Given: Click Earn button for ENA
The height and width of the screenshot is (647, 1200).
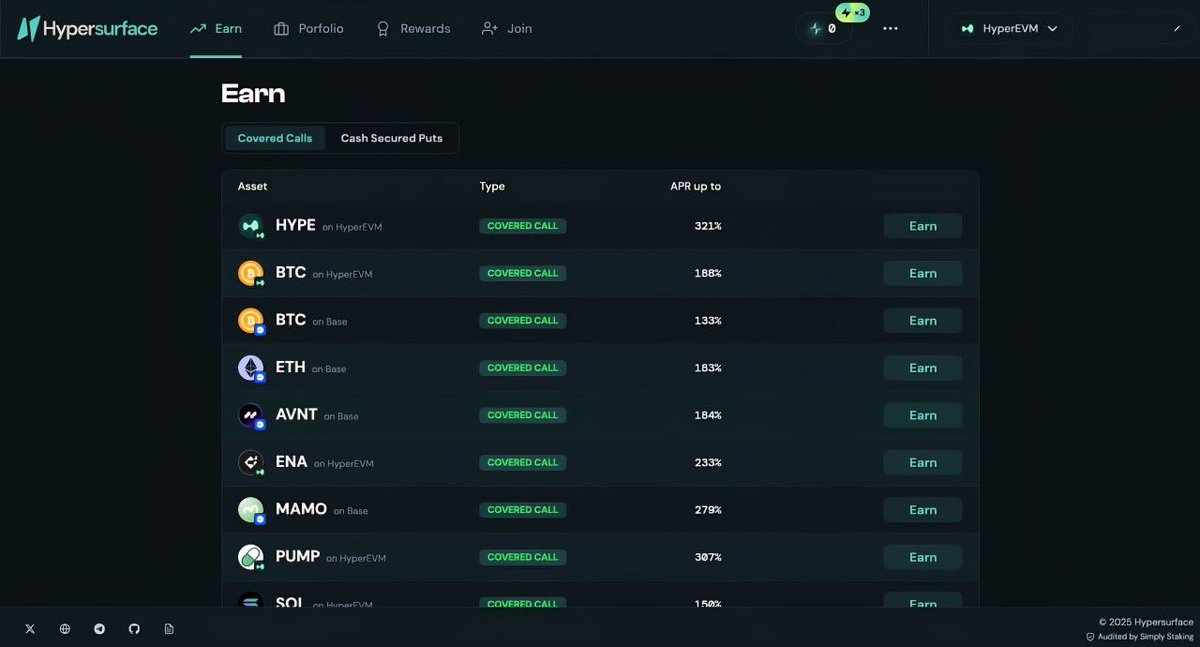Looking at the screenshot, I should [922, 463].
